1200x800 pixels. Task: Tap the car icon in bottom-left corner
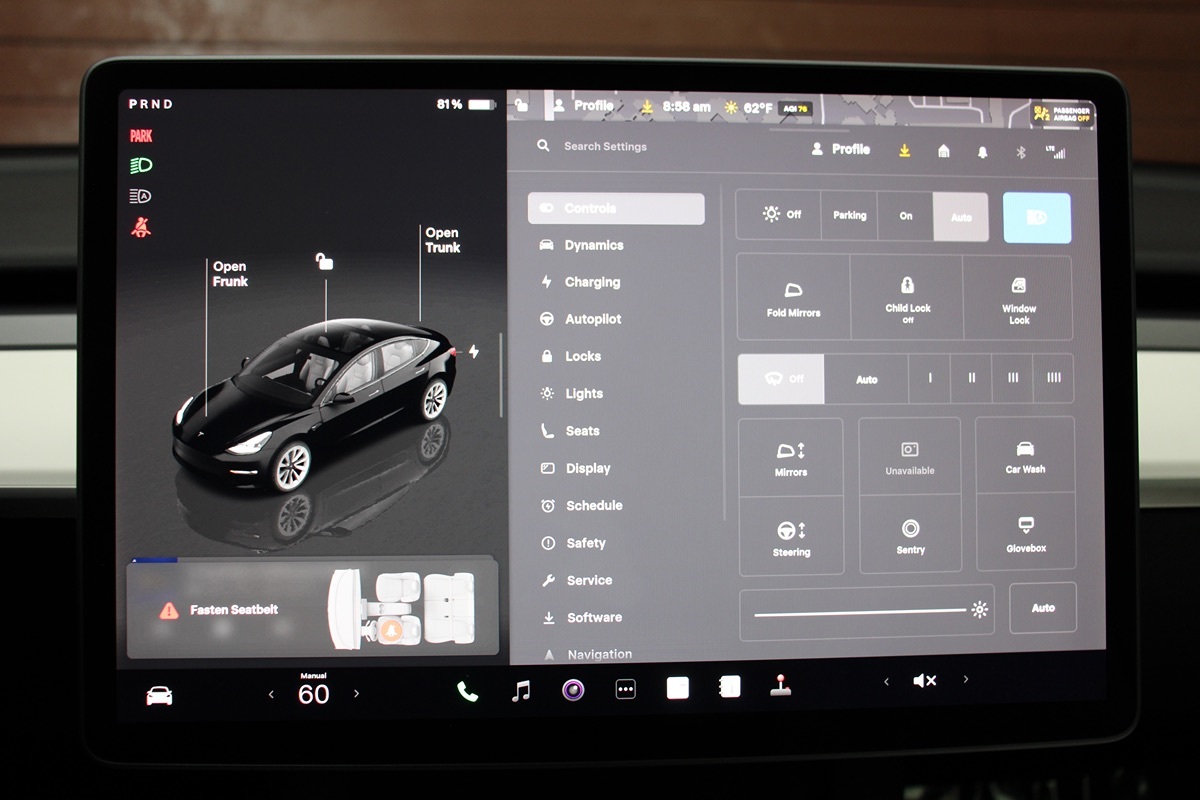coord(159,695)
